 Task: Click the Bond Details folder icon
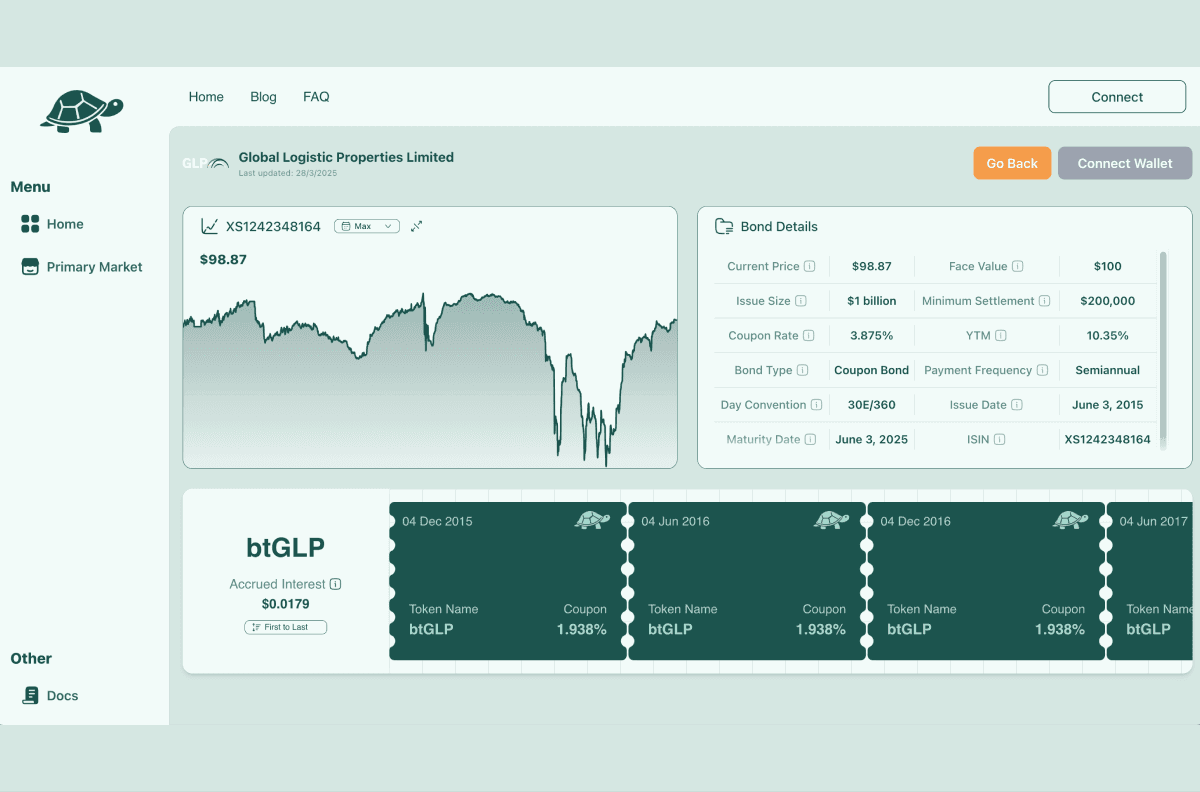[x=724, y=226]
